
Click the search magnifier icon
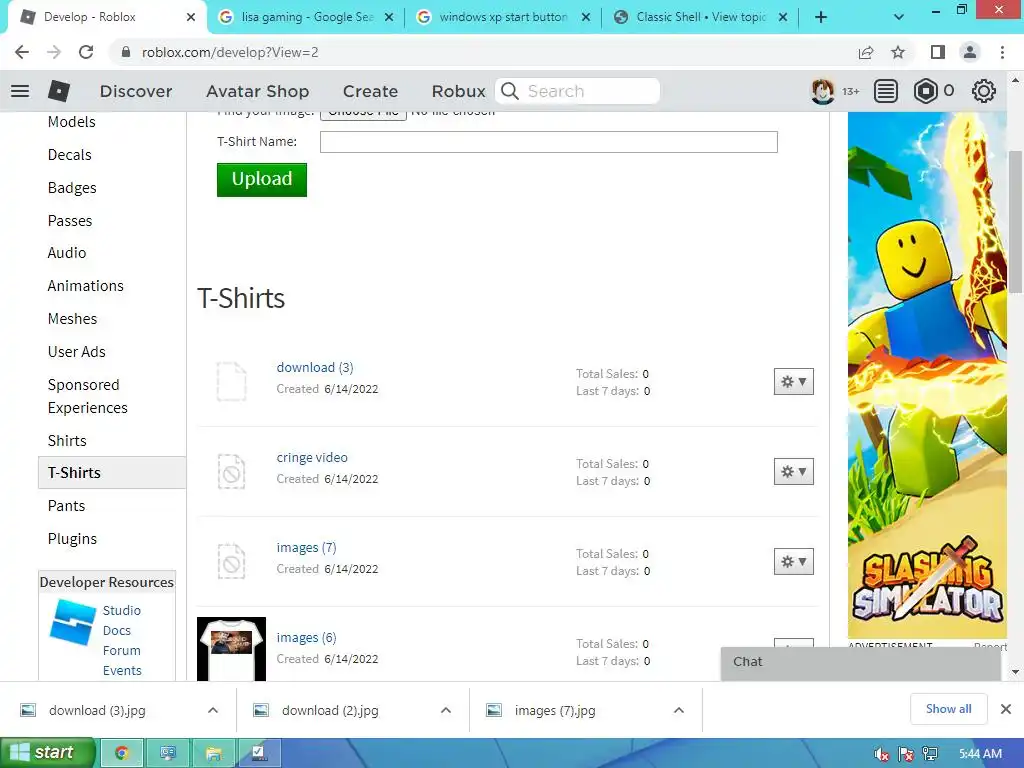point(510,91)
